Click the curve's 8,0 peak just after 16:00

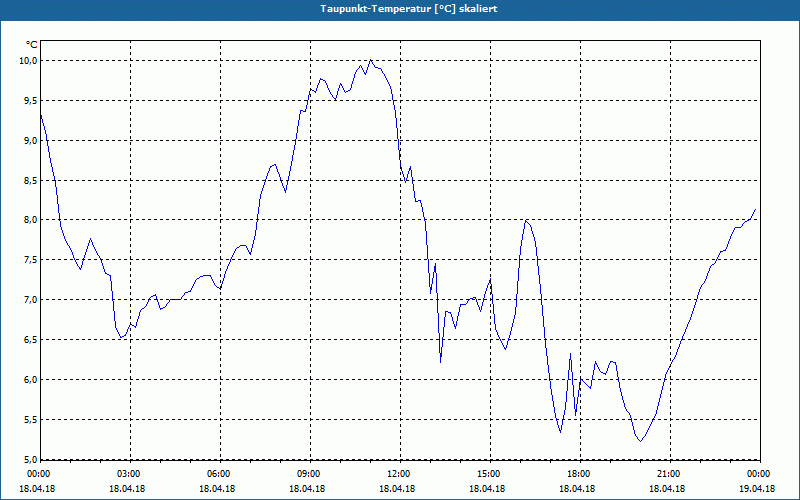pyautogui.click(x=526, y=220)
